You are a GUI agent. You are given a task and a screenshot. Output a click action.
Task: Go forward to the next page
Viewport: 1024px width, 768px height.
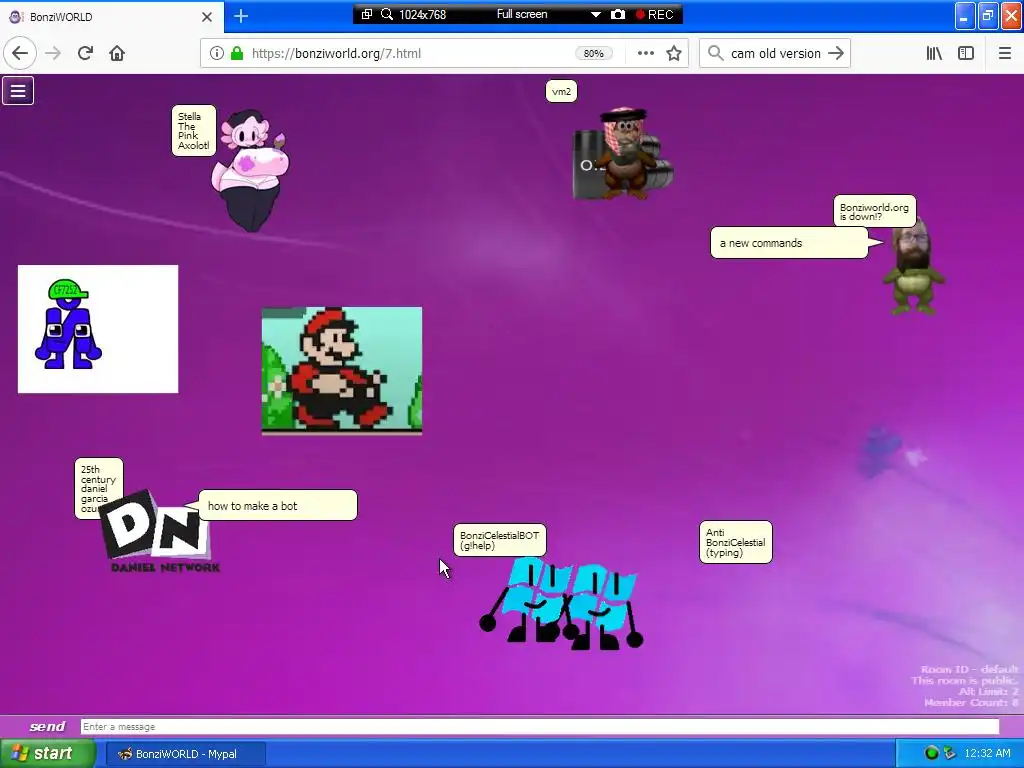tap(53, 54)
